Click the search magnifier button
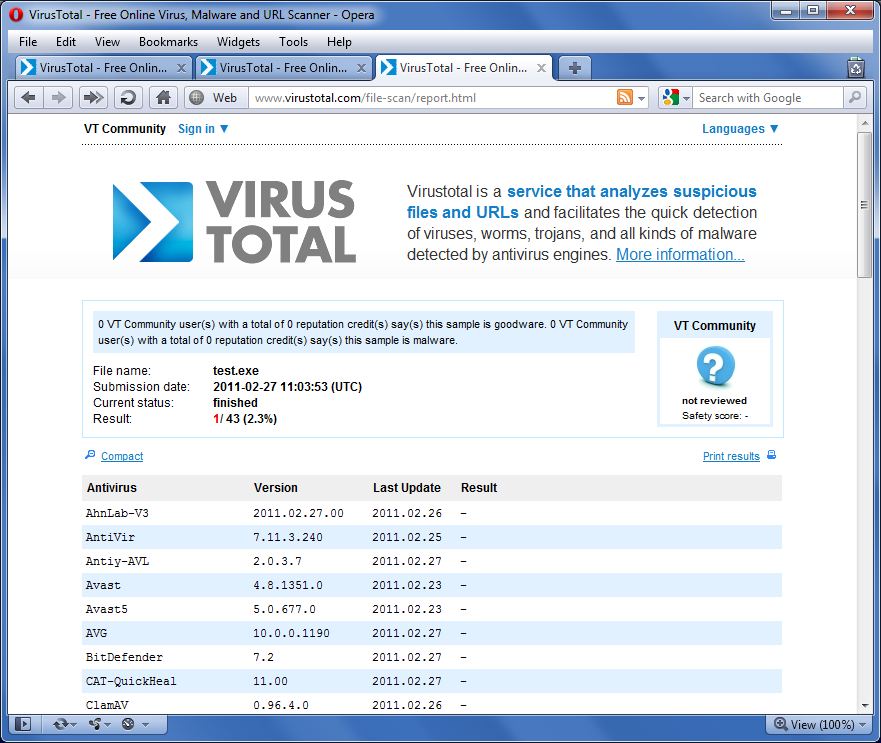 tap(855, 98)
